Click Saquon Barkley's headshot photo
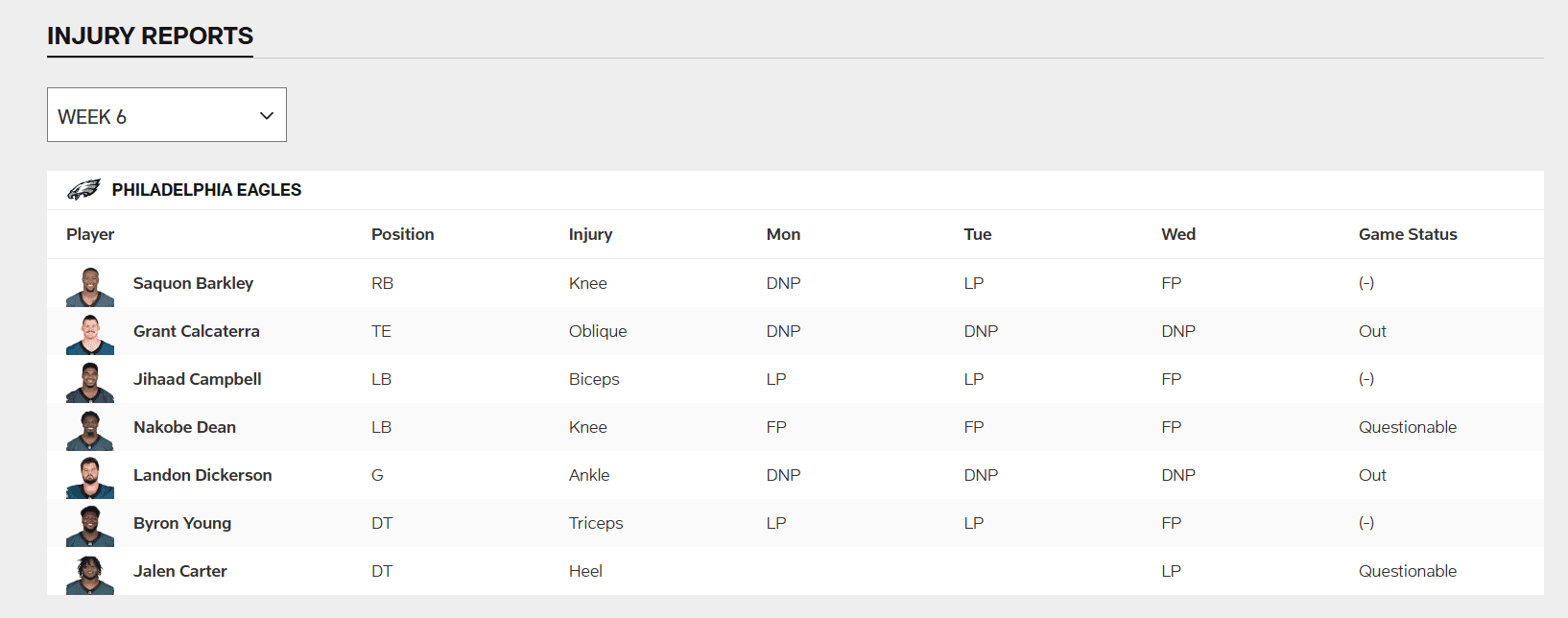1568x618 pixels. coord(90,286)
